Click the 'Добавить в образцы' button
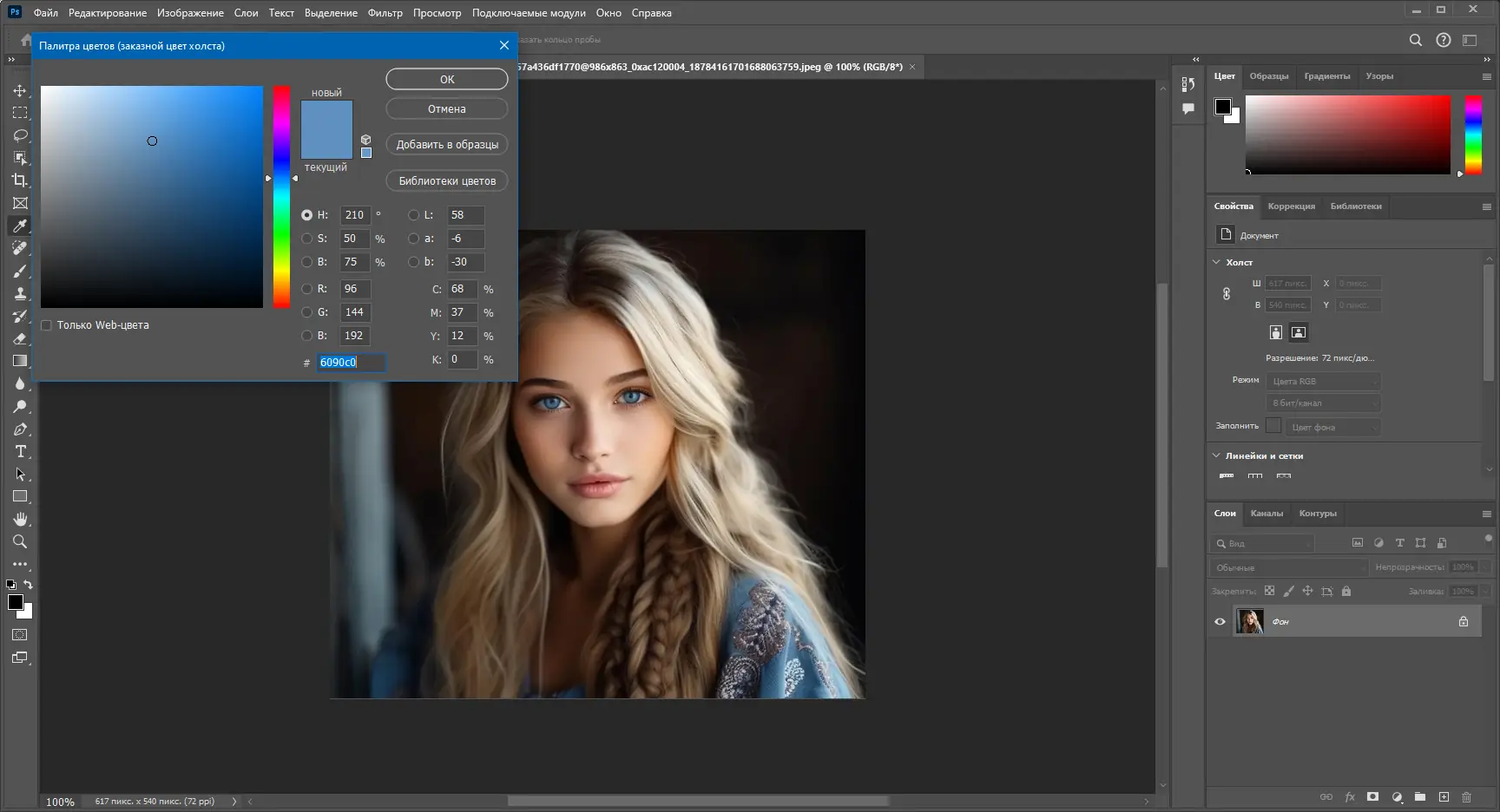 446,145
